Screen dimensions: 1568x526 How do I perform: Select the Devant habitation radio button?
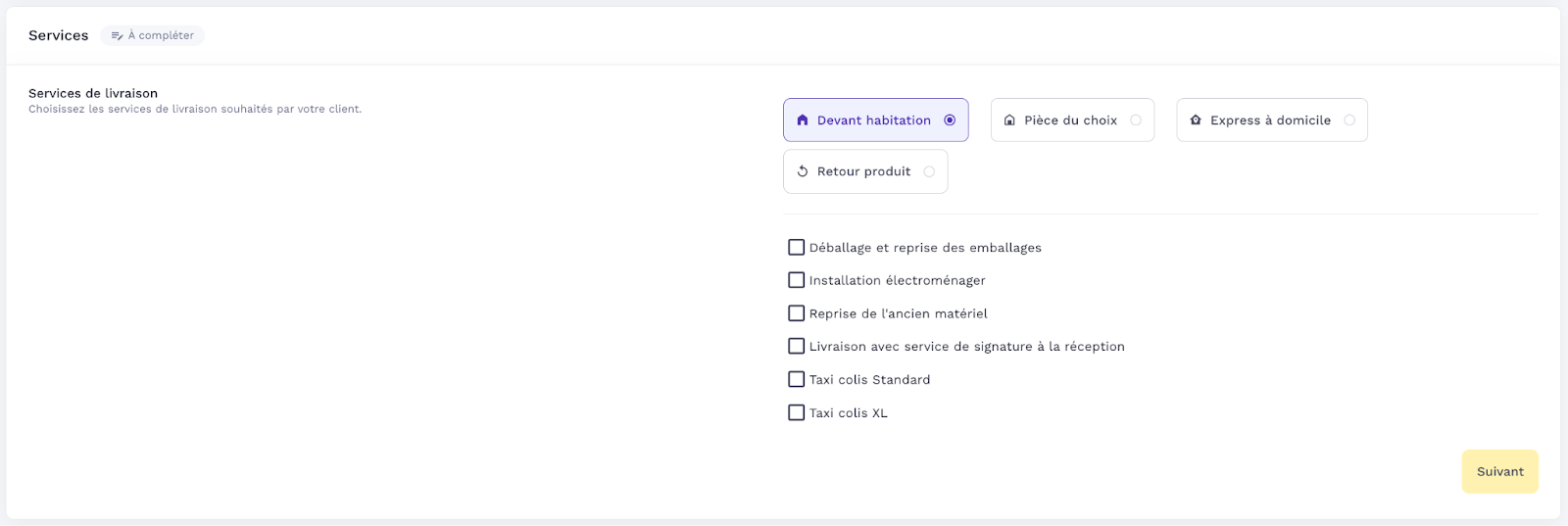[950, 120]
